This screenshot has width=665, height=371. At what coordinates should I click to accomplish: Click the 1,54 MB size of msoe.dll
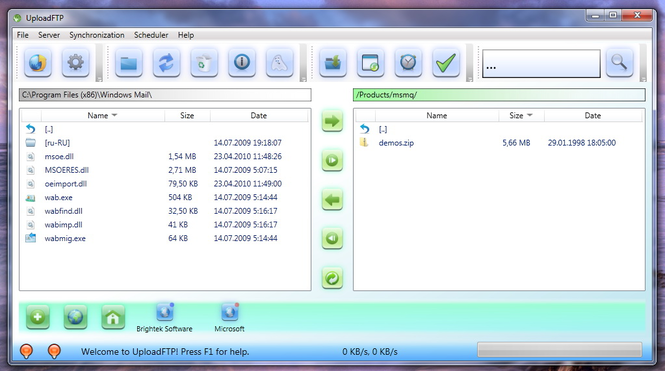(182, 156)
